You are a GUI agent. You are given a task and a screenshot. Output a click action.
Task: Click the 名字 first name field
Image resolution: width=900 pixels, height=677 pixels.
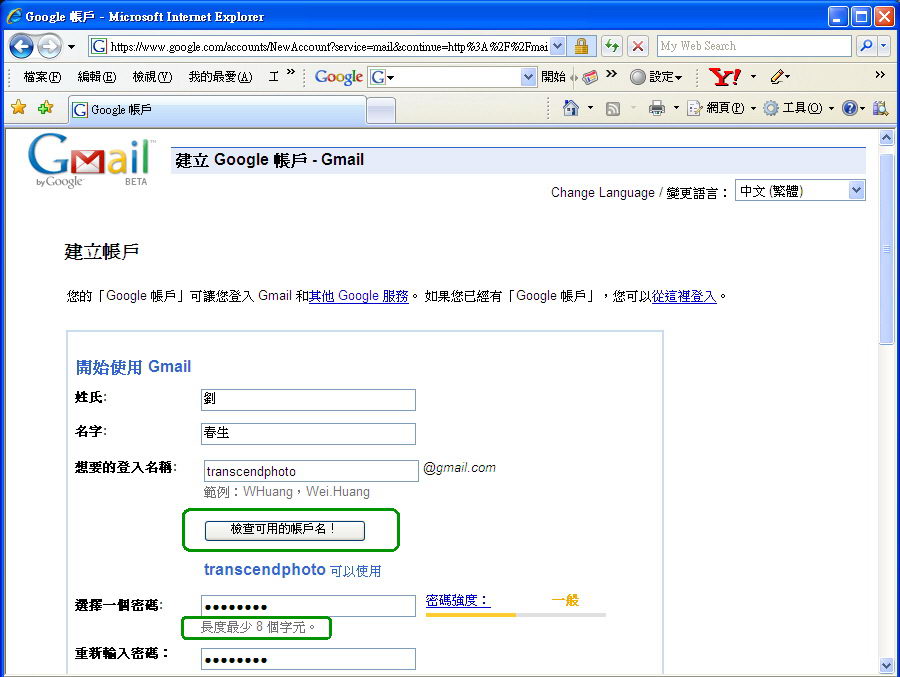308,434
